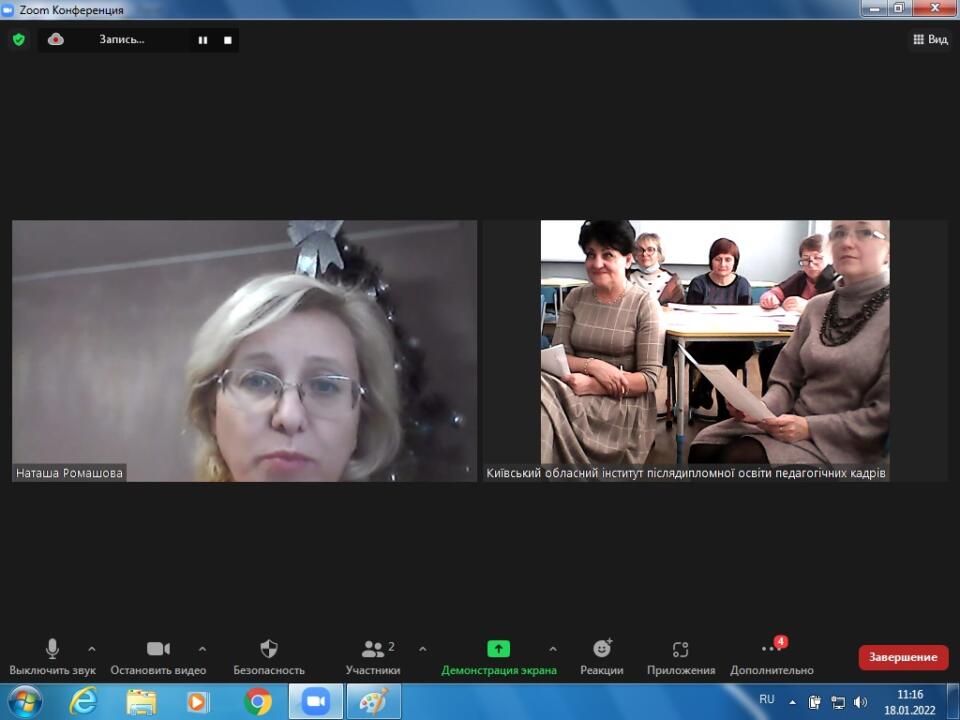Minimize the Zoom window
This screenshot has width=960, height=720.
pyautogui.click(x=874, y=9)
